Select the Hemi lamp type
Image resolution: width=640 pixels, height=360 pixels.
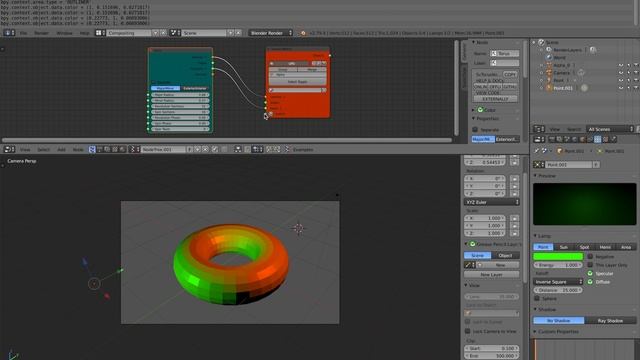point(605,247)
